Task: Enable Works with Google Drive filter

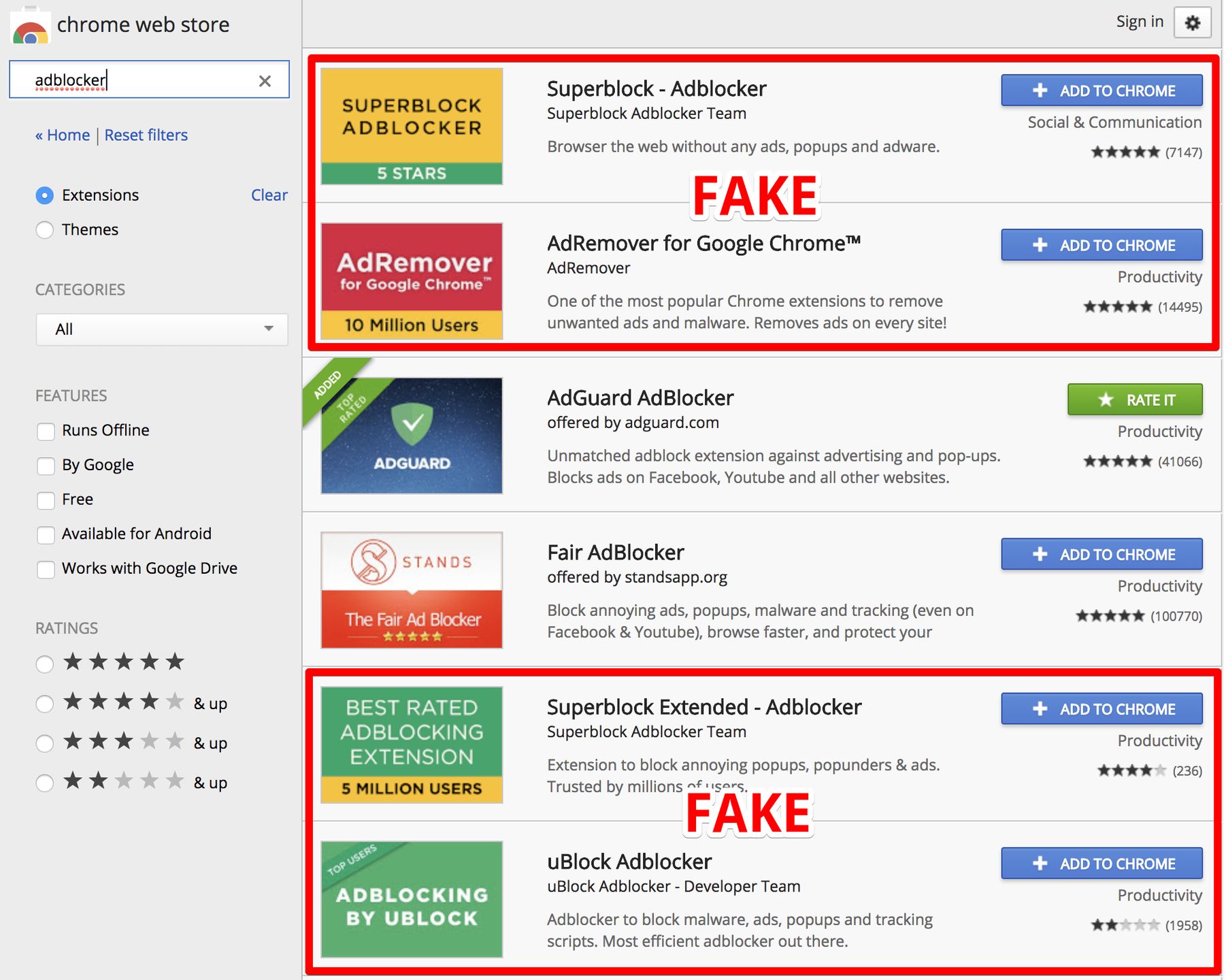Action: click(x=45, y=569)
